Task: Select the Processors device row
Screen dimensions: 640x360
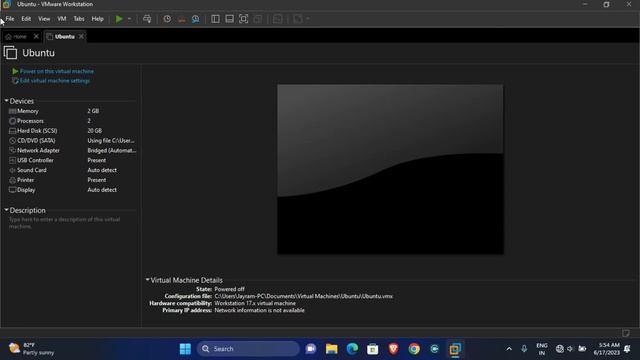Action: [72, 121]
